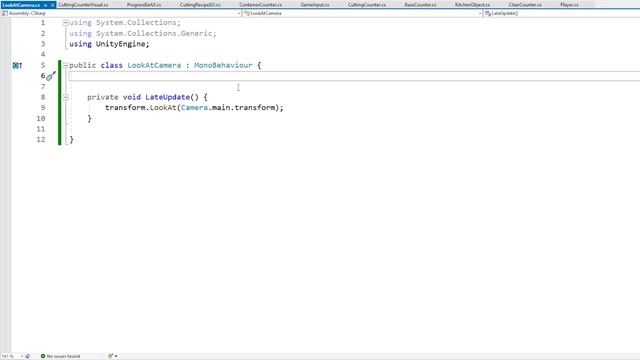Switch to the BaseCounter.cs tab
This screenshot has width=640, height=360.
pos(420,4)
